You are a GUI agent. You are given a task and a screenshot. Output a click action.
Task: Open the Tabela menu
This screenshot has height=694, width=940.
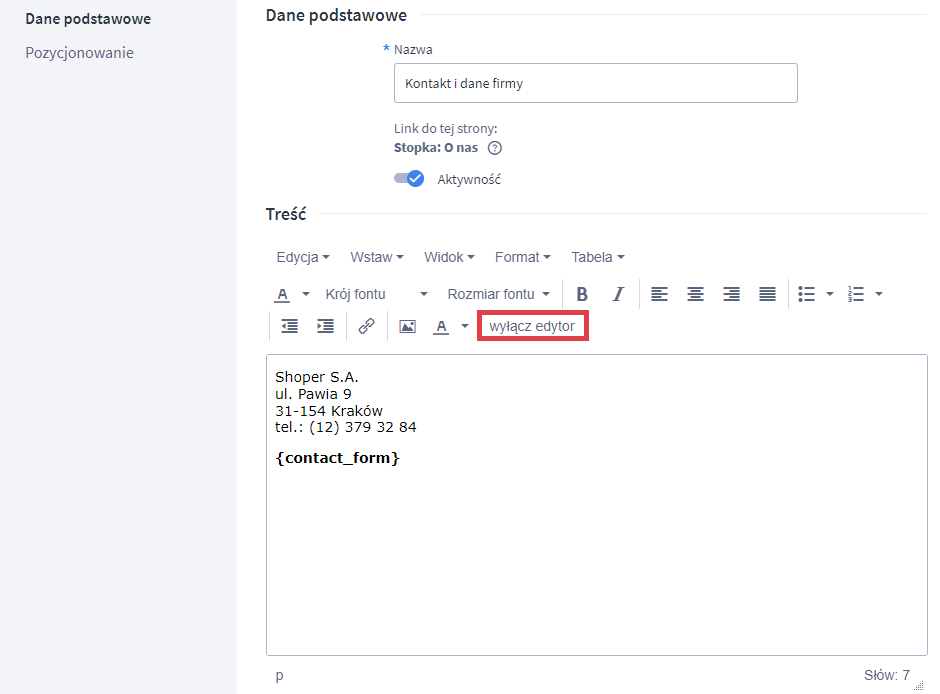click(x=597, y=257)
